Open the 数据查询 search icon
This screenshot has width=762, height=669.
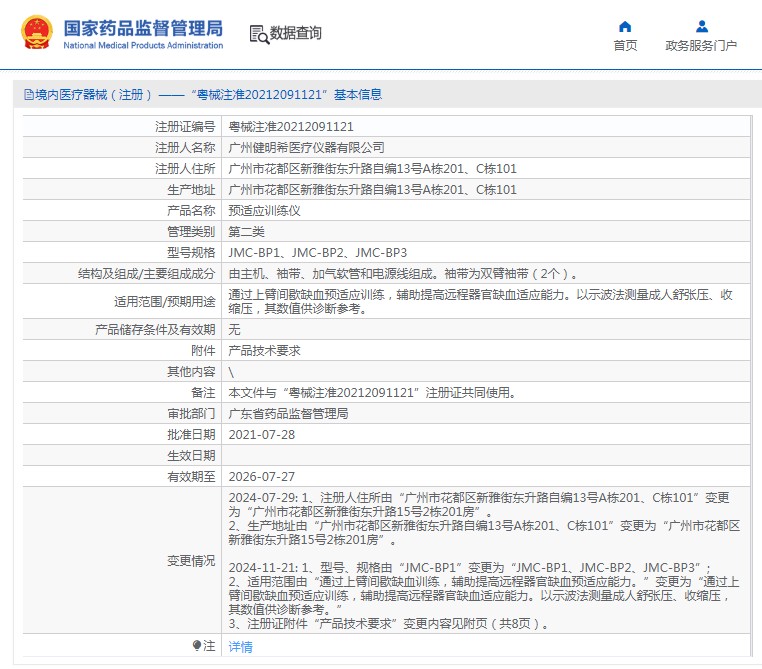tap(259, 34)
